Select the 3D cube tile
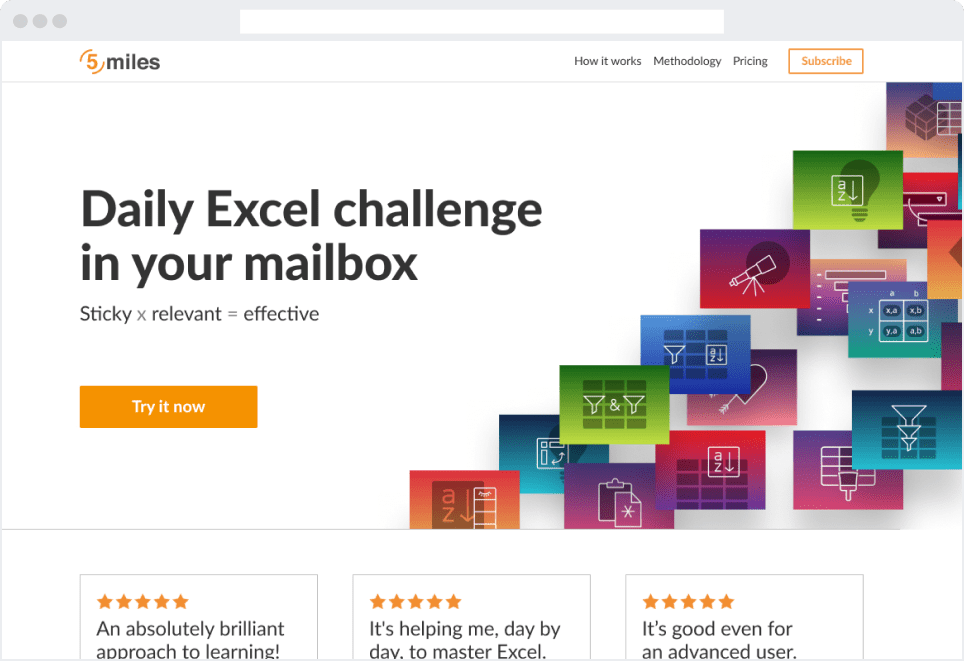Image resolution: width=964 pixels, height=661 pixels. (922, 117)
